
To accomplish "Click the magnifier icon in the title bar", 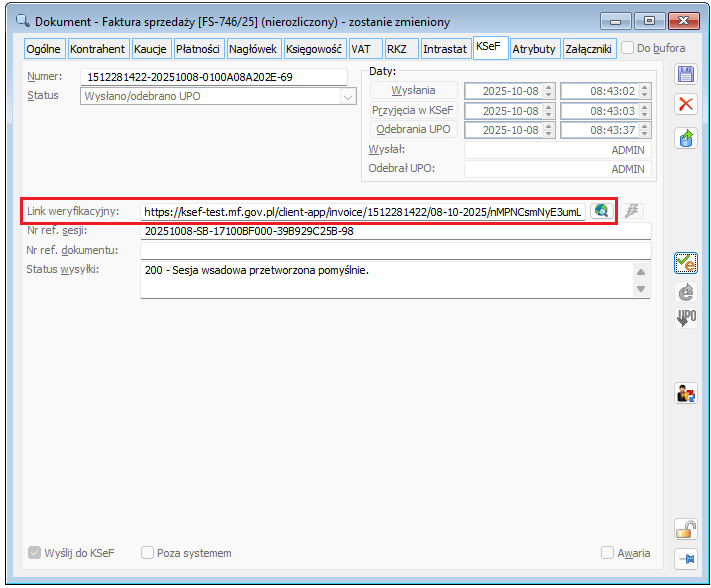I will click(x=22, y=21).
